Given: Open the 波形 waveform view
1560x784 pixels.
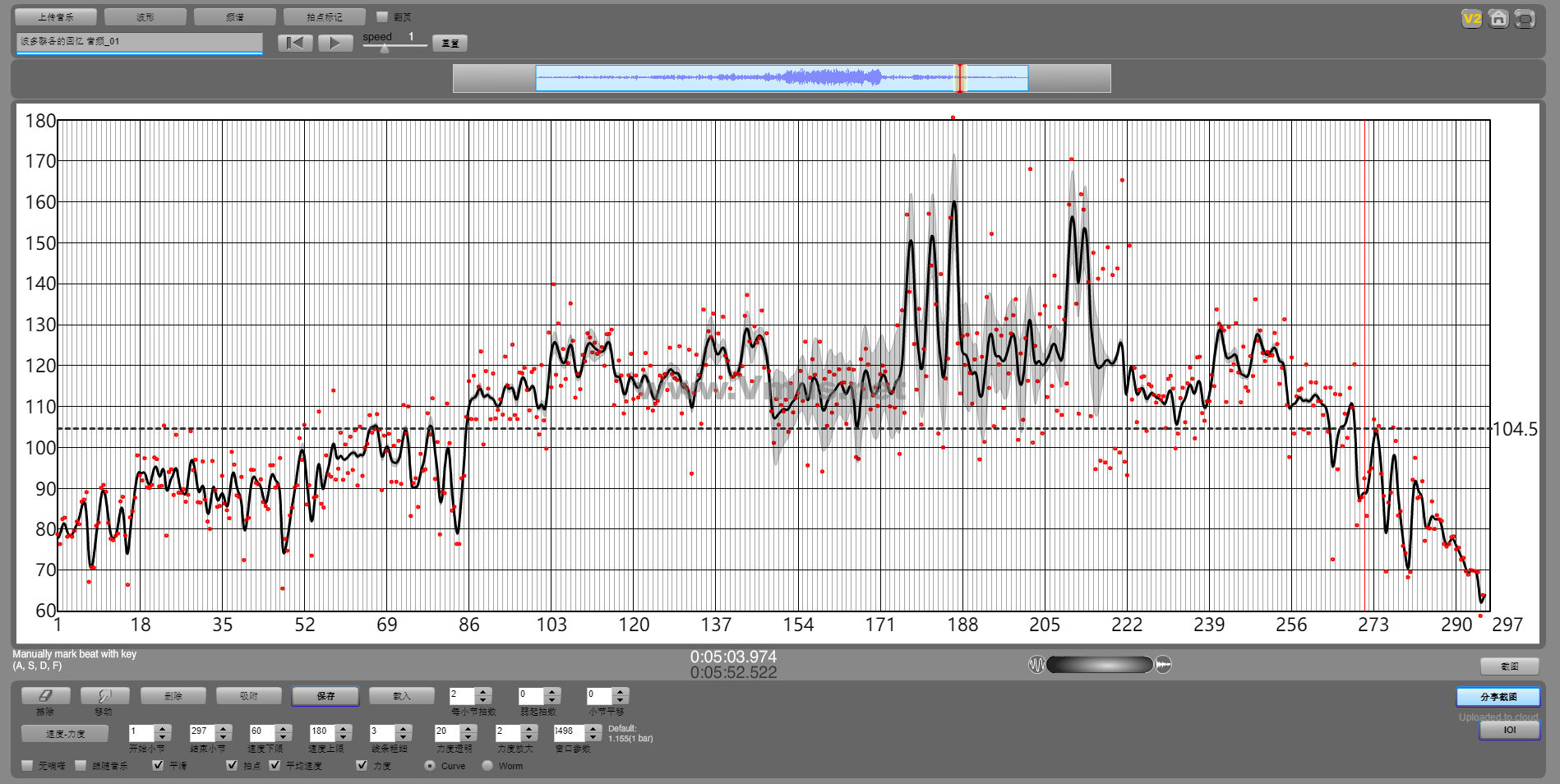Looking at the screenshot, I should (x=145, y=16).
